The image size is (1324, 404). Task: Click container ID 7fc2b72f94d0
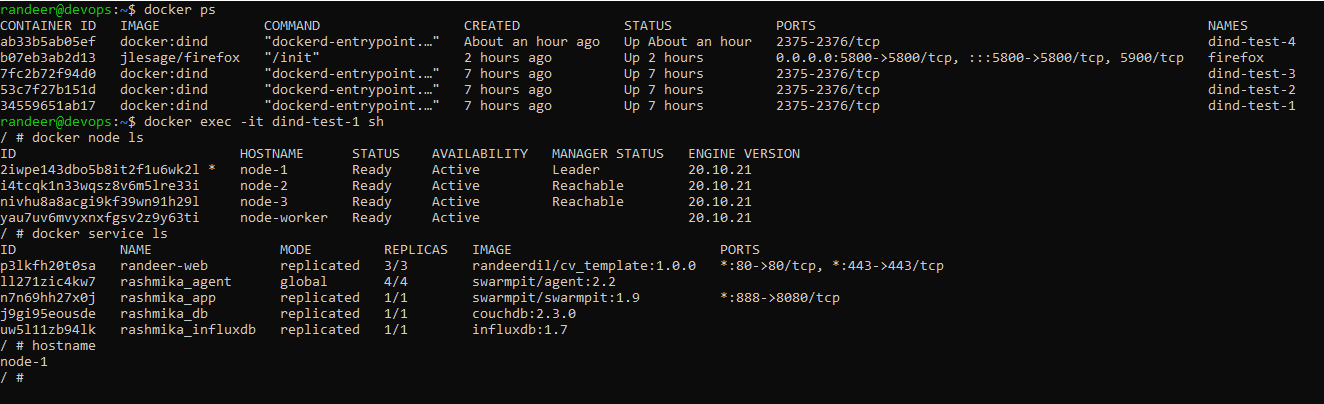48,74
